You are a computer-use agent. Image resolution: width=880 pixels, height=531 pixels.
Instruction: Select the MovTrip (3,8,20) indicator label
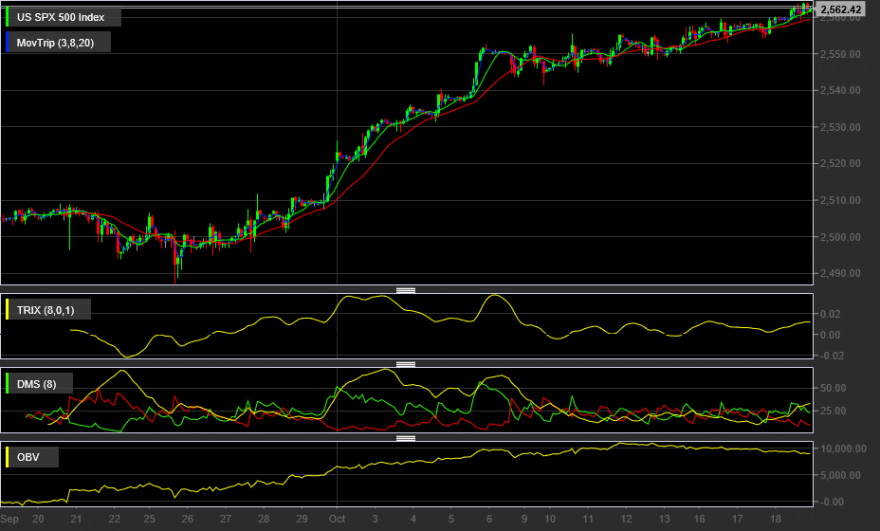point(57,43)
